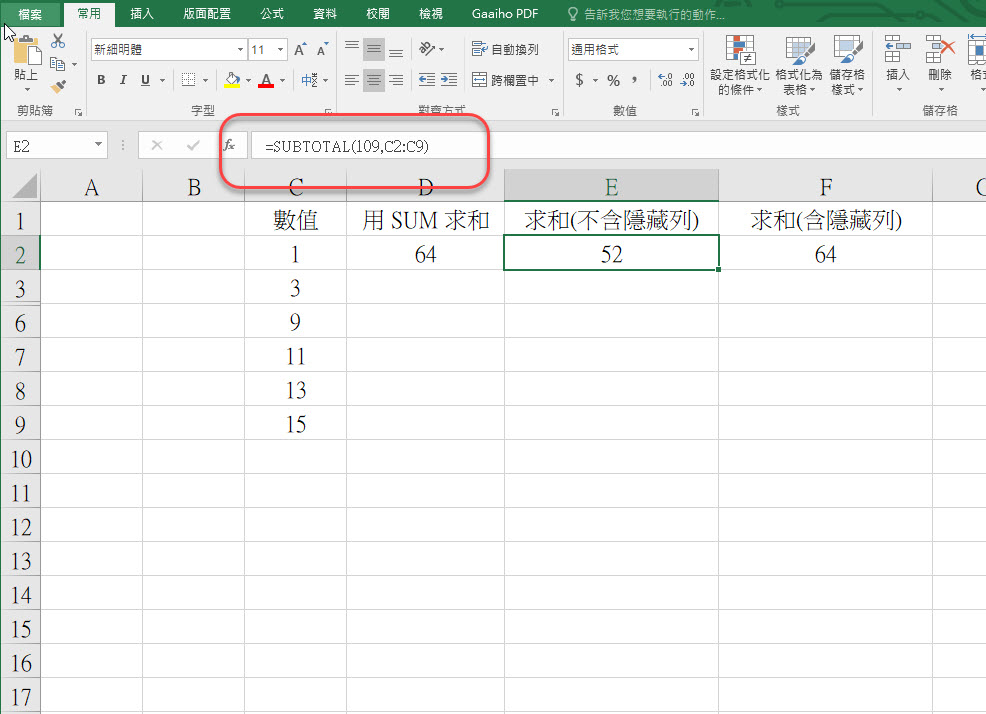Toggle Bold formatting
Screen dimensions: 986x714
[x=101, y=80]
